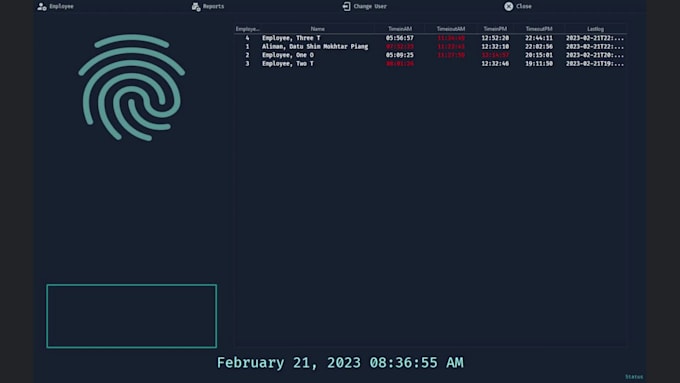
Task: Click the large fingerprint scanner image
Action: click(131, 87)
